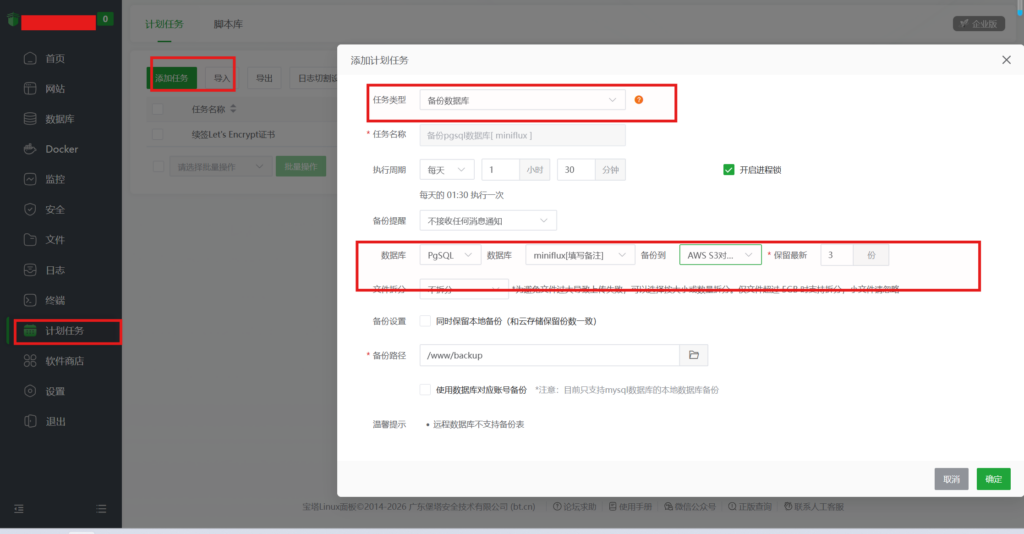The image size is (1024, 534).
Task: Click the green 确定 confirm button
Action: (x=993, y=479)
